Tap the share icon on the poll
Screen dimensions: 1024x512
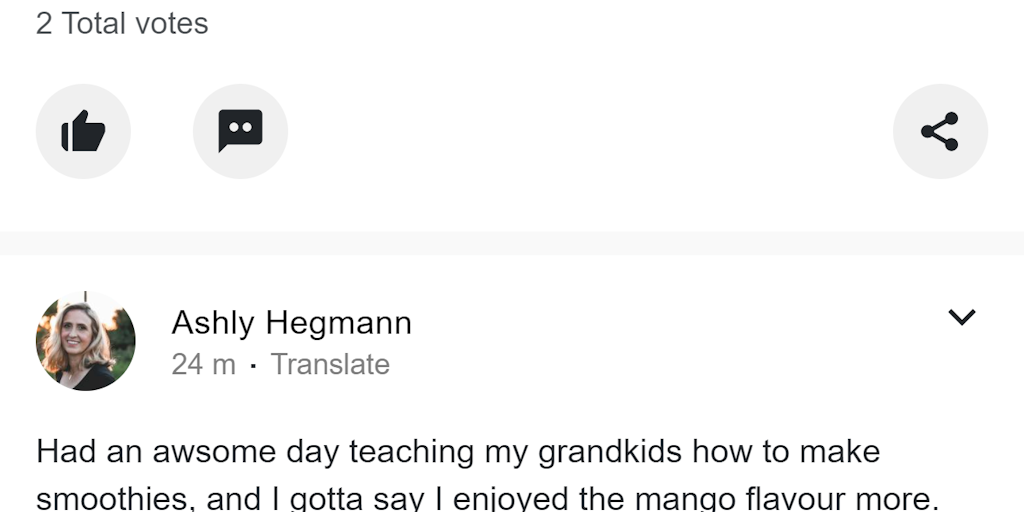coord(940,131)
